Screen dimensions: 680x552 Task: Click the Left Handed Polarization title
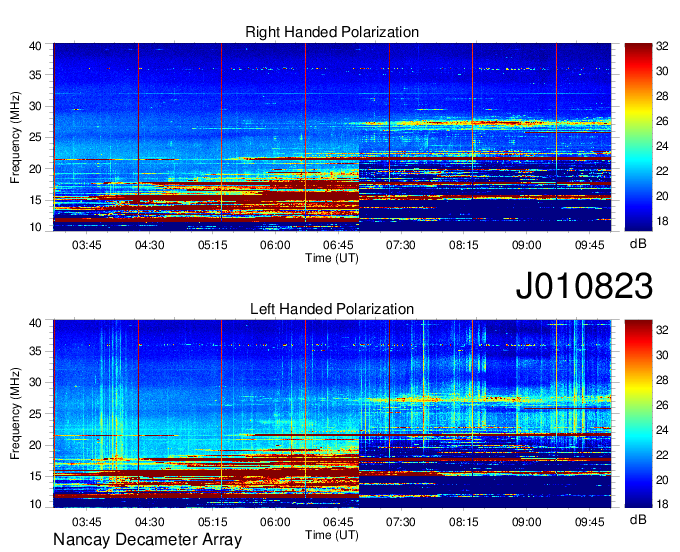tap(332, 309)
